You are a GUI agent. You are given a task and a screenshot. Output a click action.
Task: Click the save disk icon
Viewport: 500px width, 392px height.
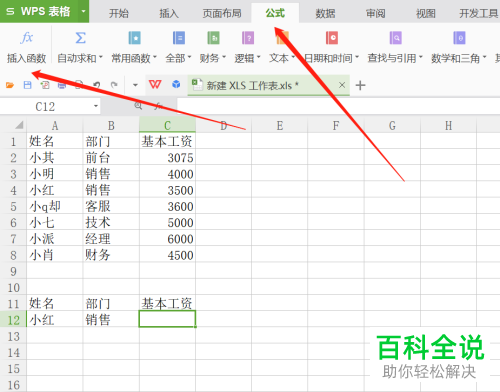click(28, 85)
